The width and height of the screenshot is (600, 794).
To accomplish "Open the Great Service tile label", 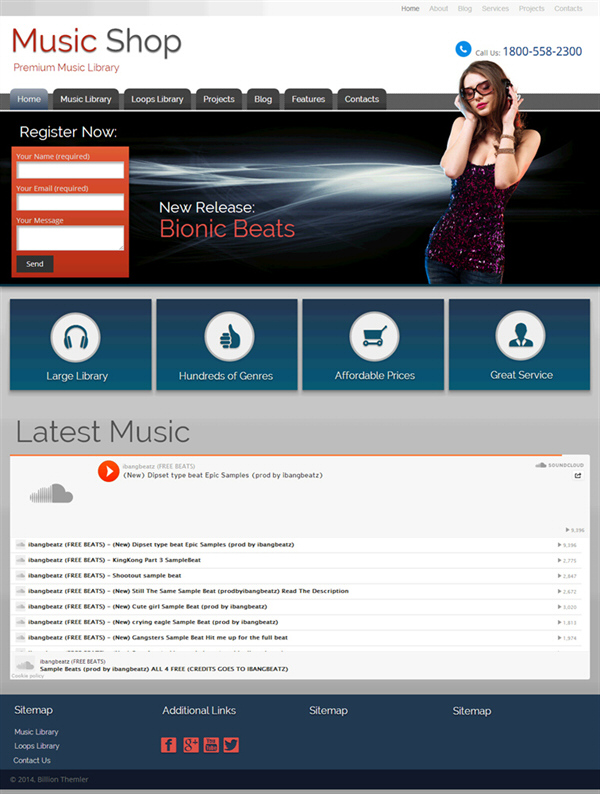I will coord(522,375).
